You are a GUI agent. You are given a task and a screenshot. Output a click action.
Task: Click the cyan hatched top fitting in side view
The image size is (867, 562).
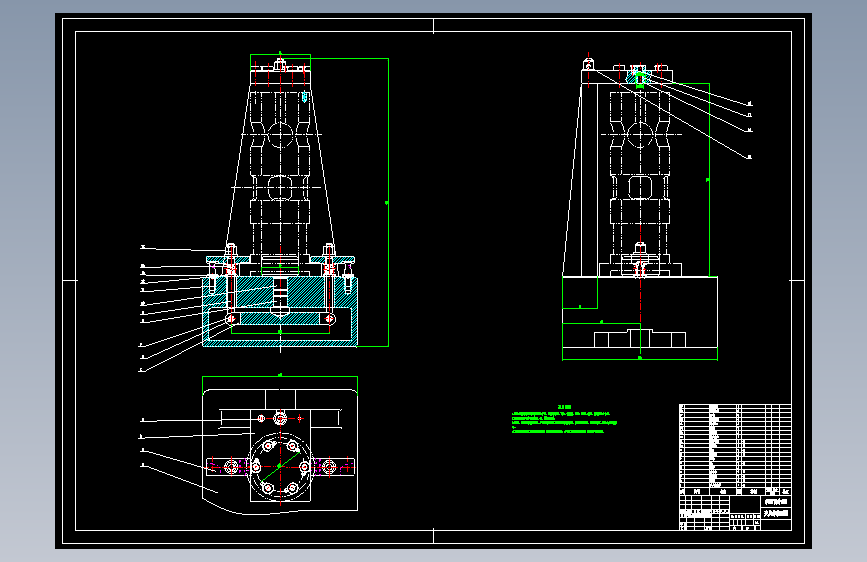[x=640, y=77]
